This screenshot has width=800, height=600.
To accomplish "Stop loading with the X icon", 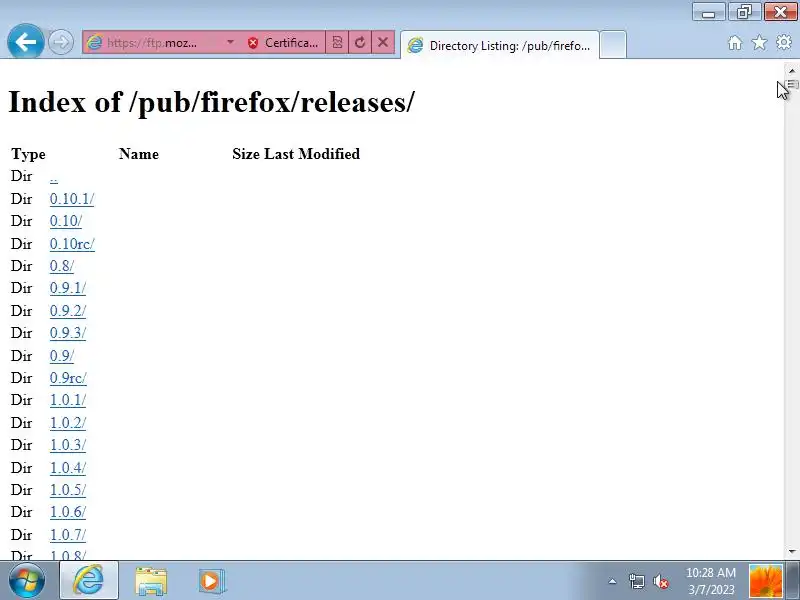I will pyautogui.click(x=383, y=42).
